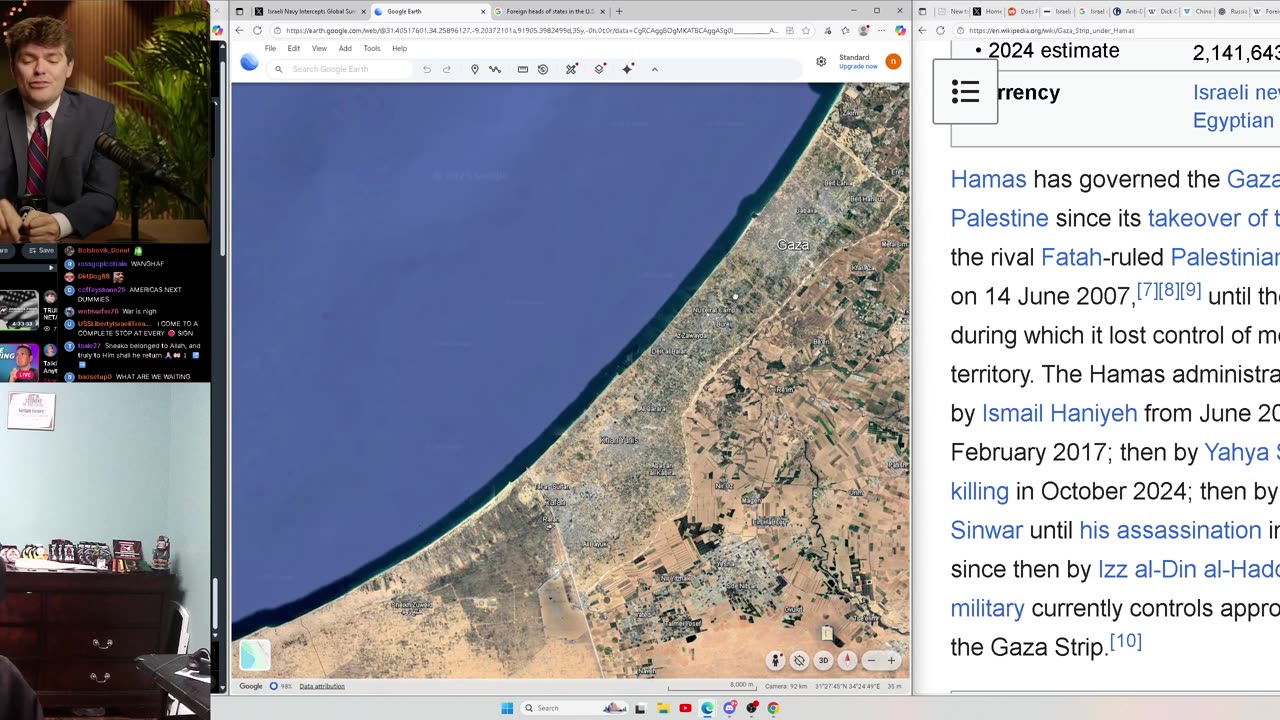The image size is (1280, 720).
Task: Open YouTube from the taskbar
Action: [685, 708]
